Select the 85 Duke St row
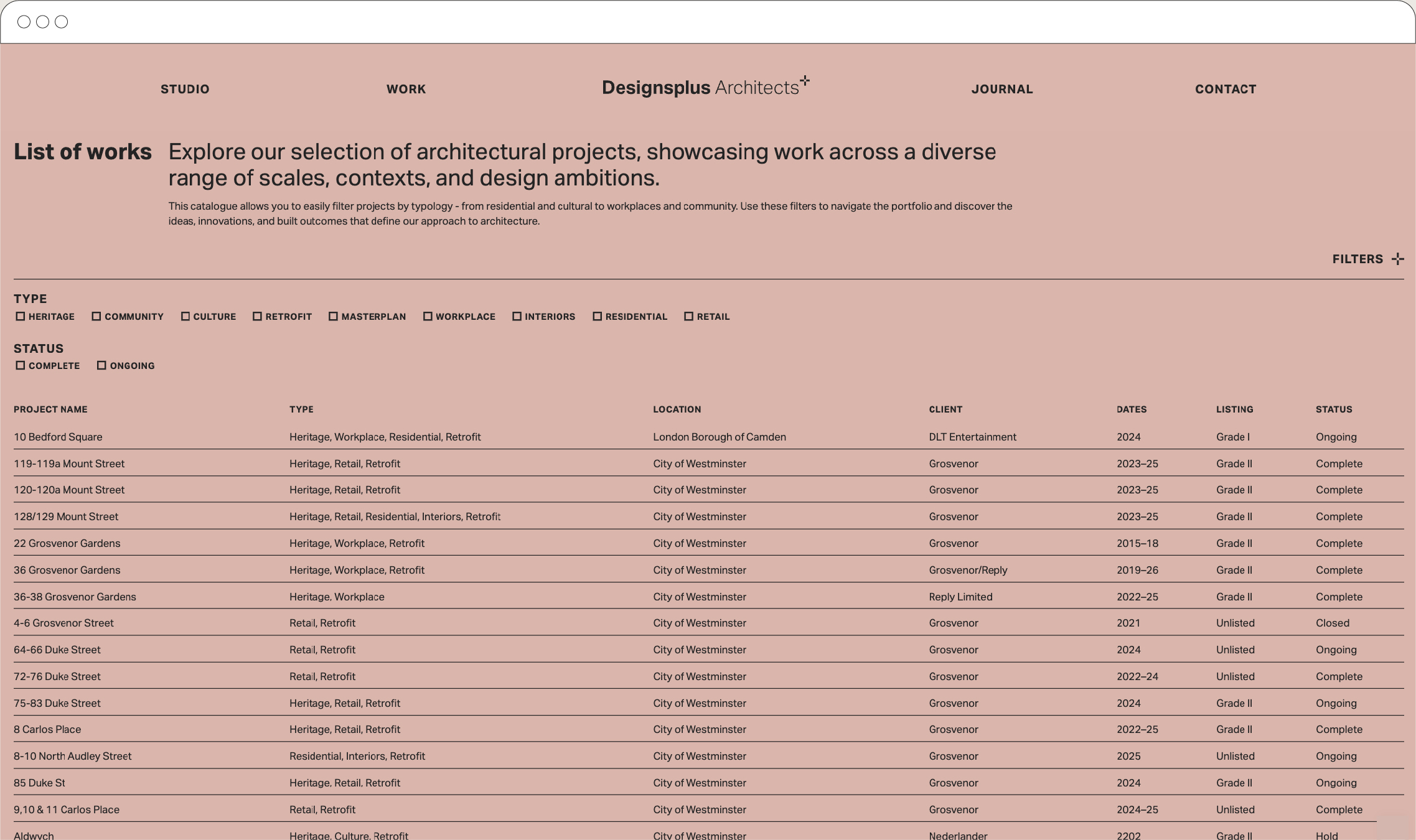The image size is (1416, 840). (x=708, y=782)
